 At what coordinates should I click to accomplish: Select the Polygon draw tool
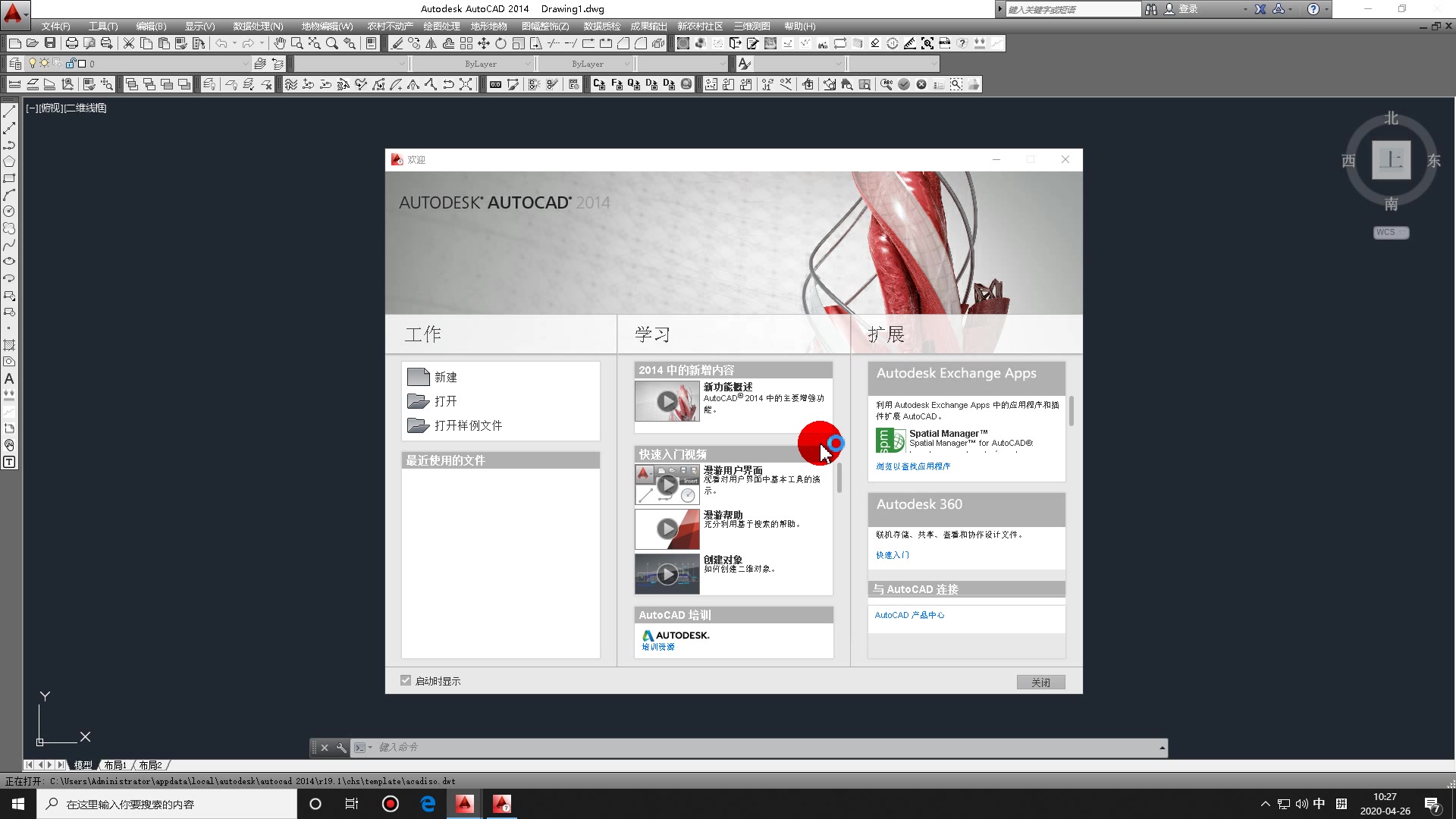click(9, 162)
